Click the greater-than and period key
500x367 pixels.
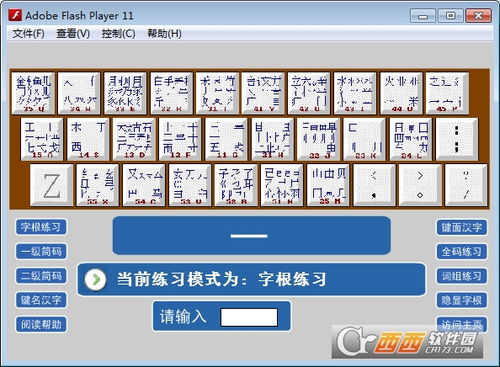pyautogui.click(x=420, y=185)
